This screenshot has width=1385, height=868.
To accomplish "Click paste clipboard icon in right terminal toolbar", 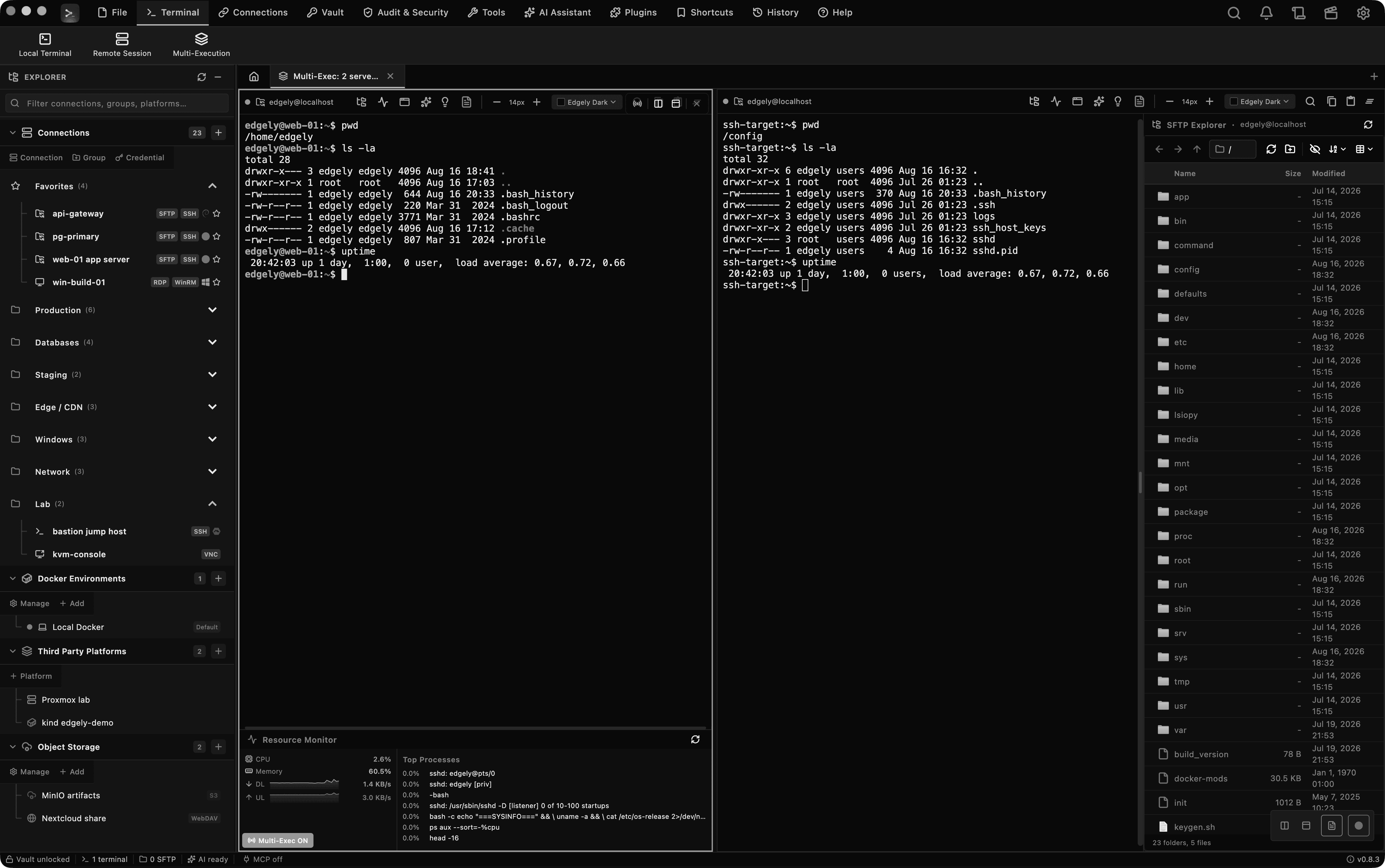I will coord(1351,102).
